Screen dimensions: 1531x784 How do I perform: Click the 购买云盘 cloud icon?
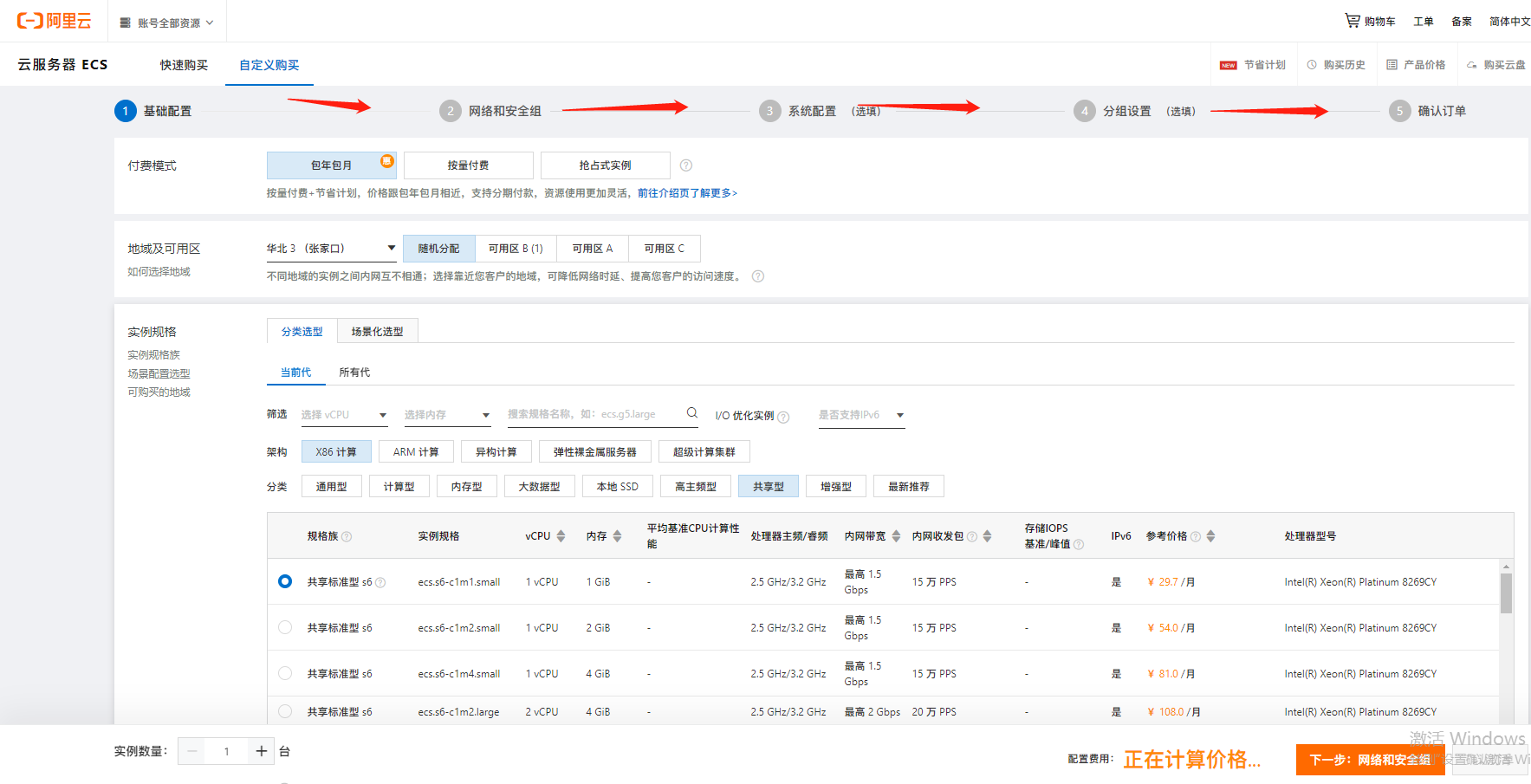(1471, 65)
